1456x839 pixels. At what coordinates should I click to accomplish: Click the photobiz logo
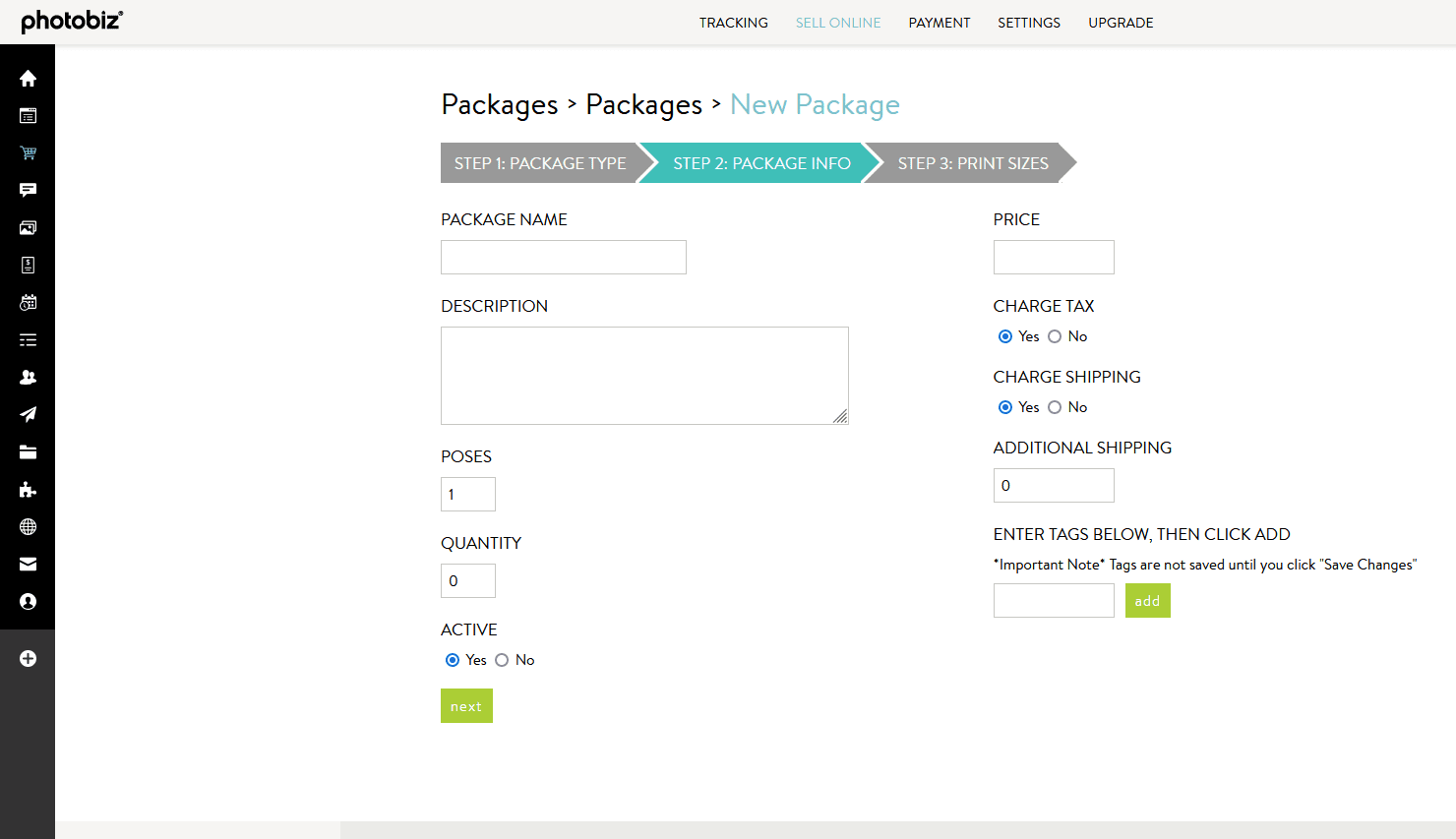72,21
